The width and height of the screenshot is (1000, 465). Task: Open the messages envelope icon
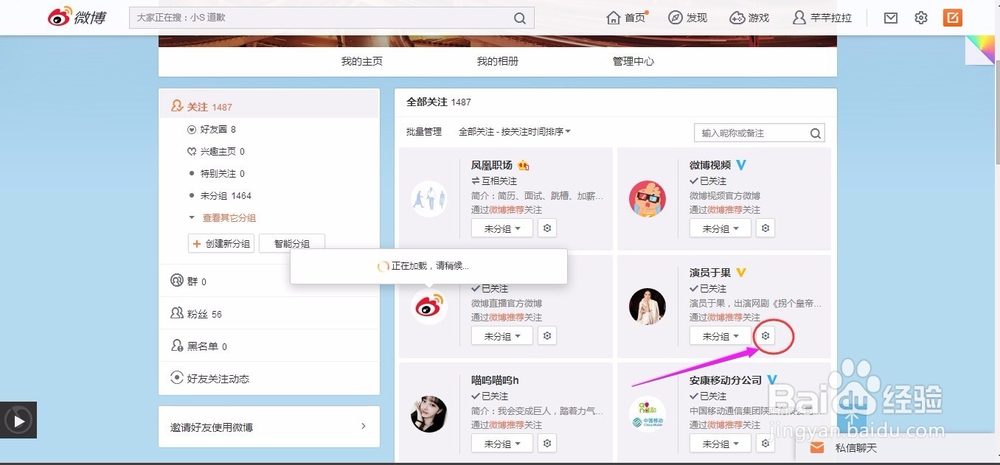[x=891, y=18]
